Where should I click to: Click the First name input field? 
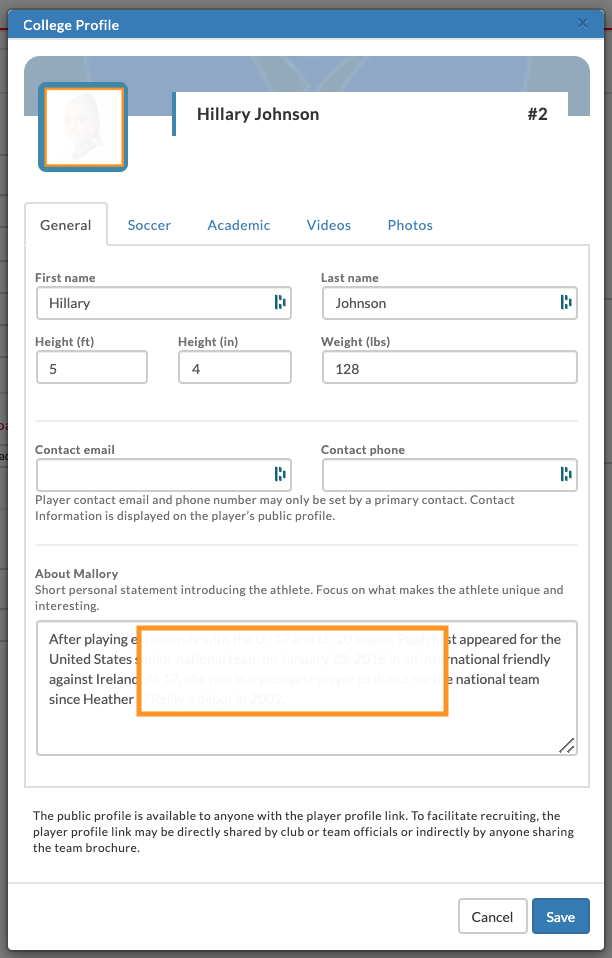[x=164, y=303]
